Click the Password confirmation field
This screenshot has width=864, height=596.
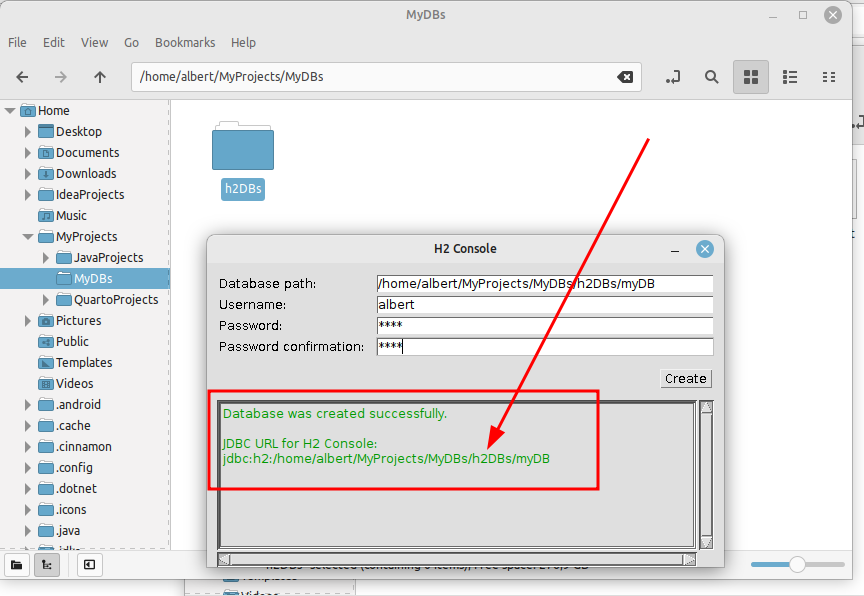(x=545, y=346)
